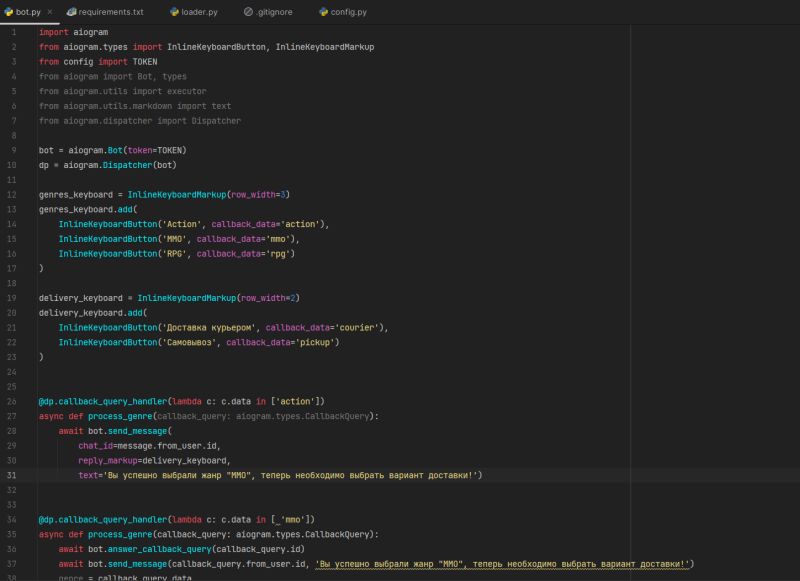Click 'reply_markup=delivery_keyboard,' line

tap(155, 461)
